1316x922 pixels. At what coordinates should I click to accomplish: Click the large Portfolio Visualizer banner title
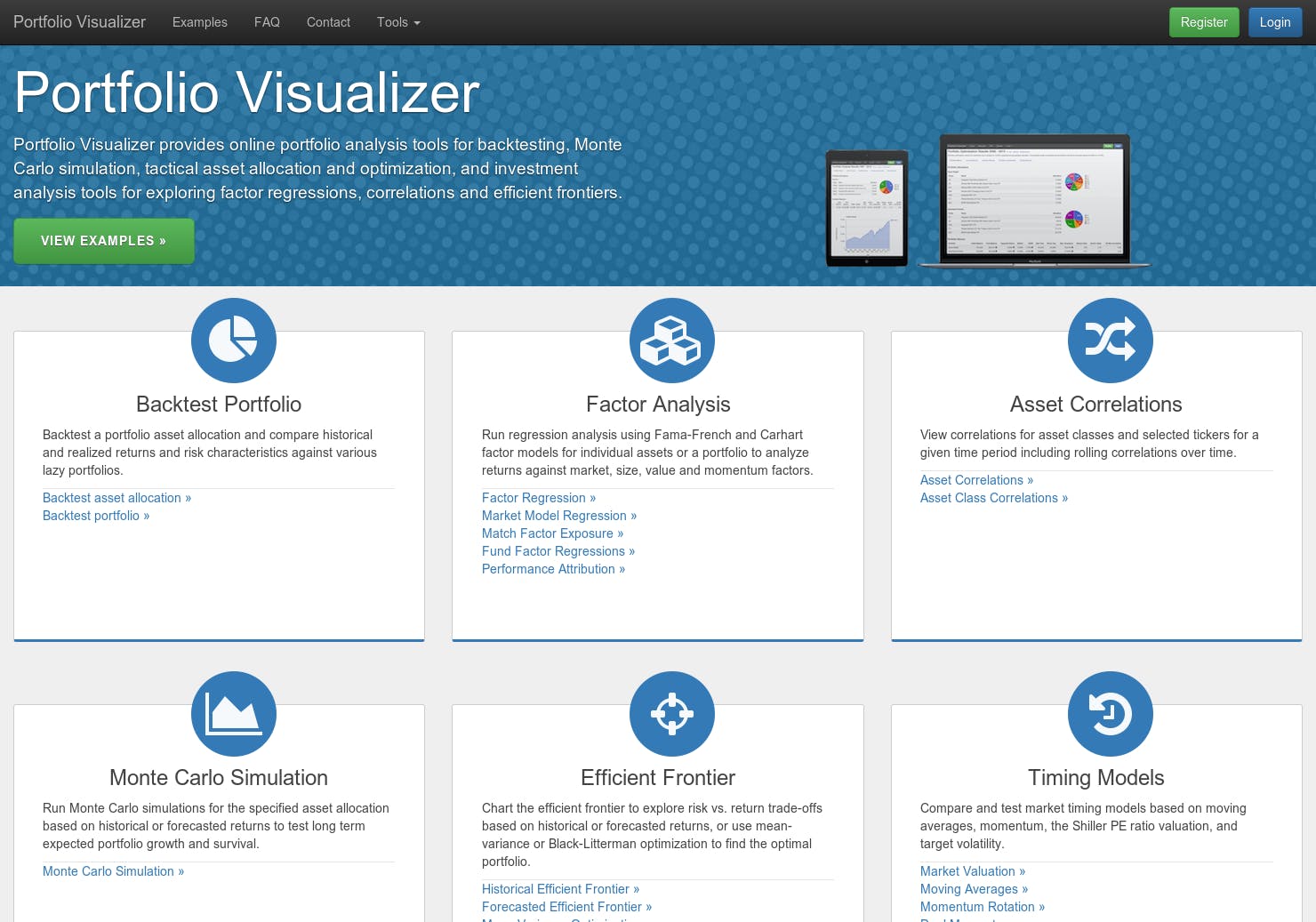point(247,92)
